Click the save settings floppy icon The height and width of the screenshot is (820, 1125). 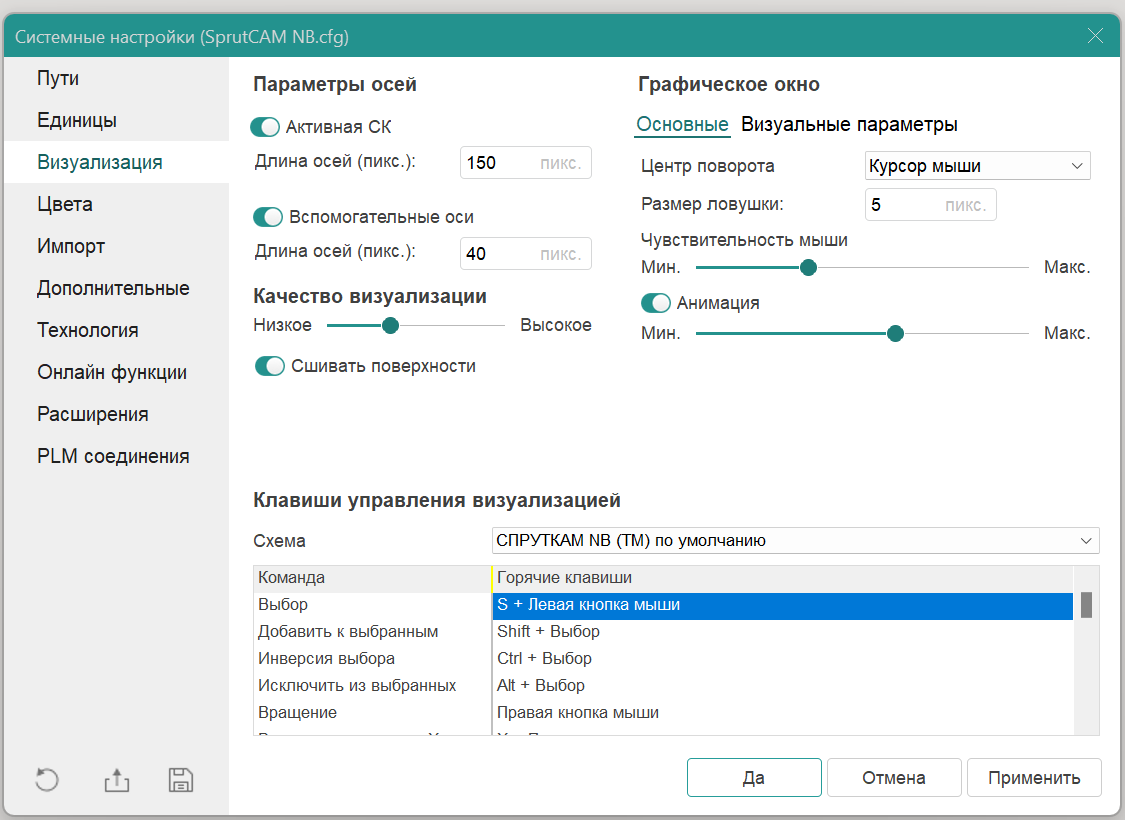click(x=181, y=780)
